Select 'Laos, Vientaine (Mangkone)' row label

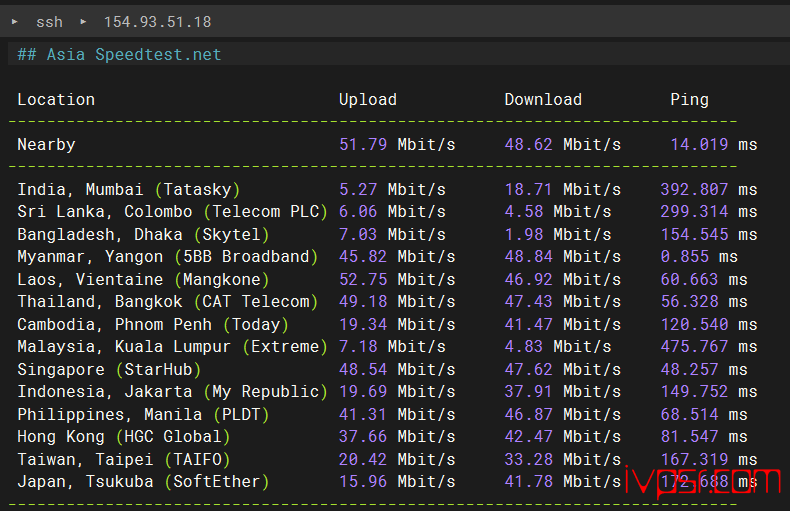143,280
